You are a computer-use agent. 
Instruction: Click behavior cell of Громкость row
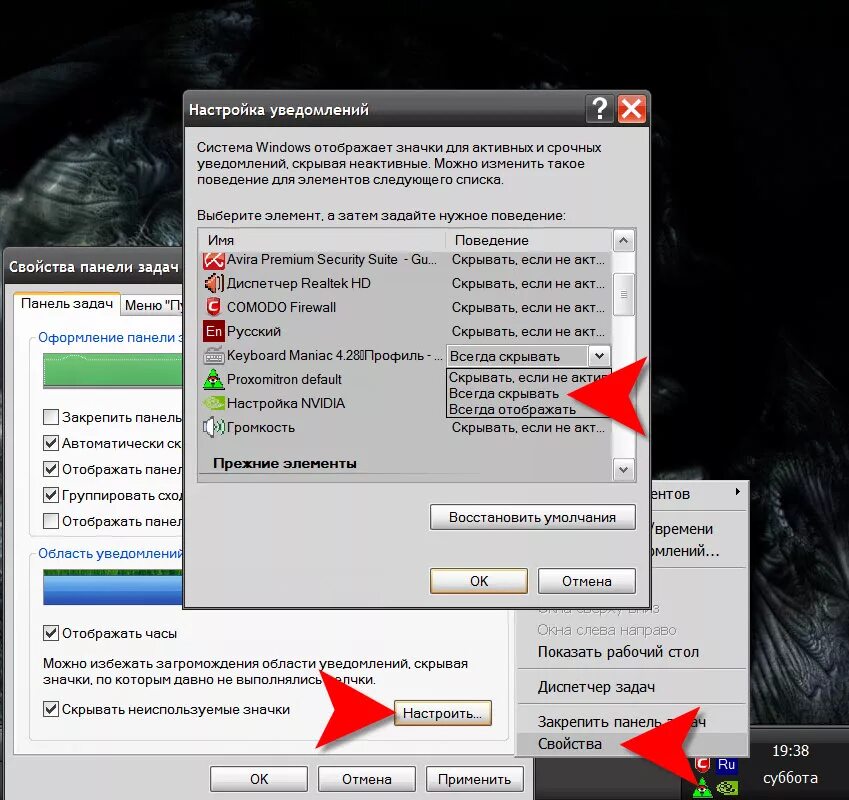[x=528, y=428]
